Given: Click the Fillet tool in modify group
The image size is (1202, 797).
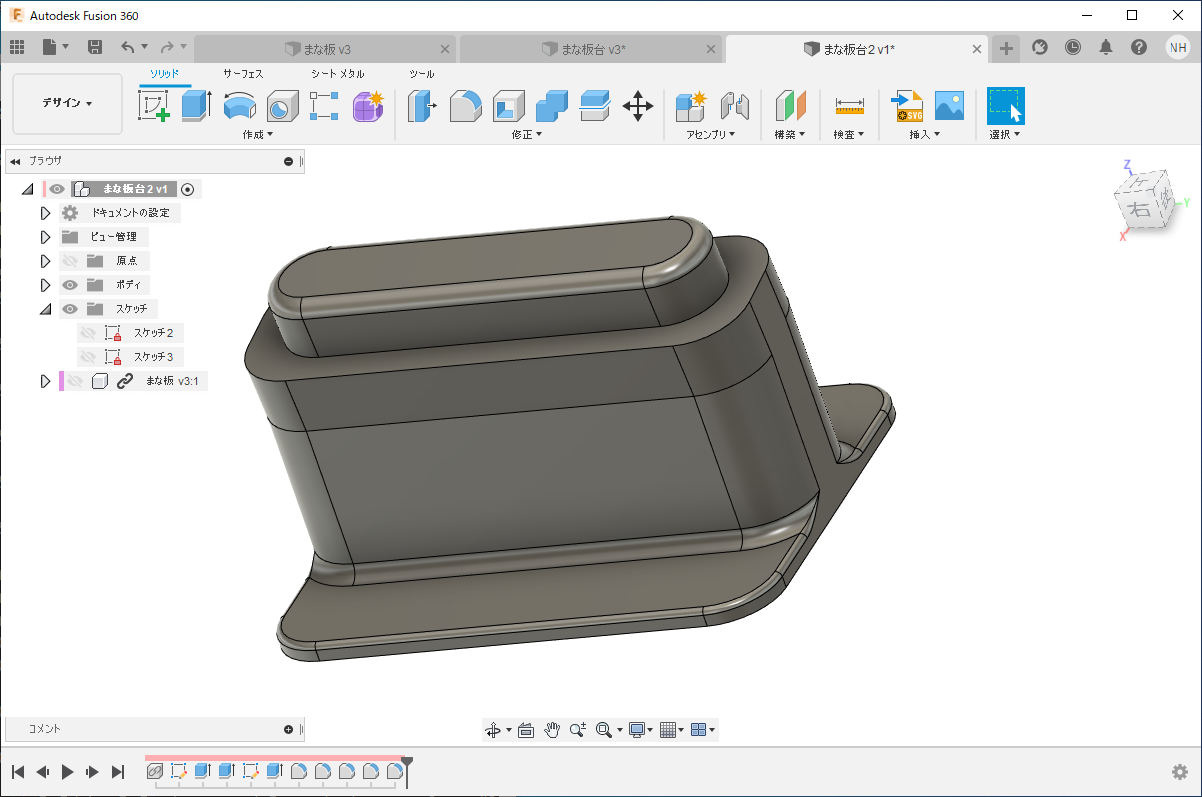Looking at the screenshot, I should 465,105.
